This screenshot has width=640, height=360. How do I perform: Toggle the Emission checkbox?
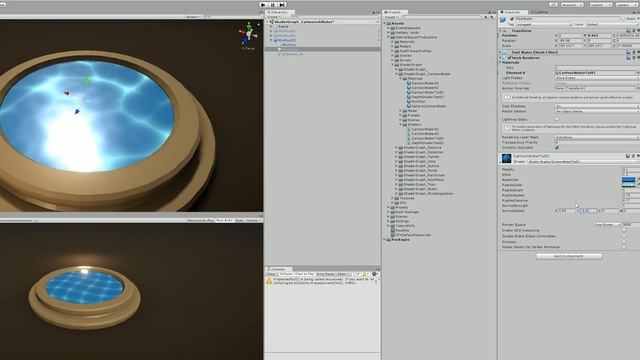coord(624,242)
